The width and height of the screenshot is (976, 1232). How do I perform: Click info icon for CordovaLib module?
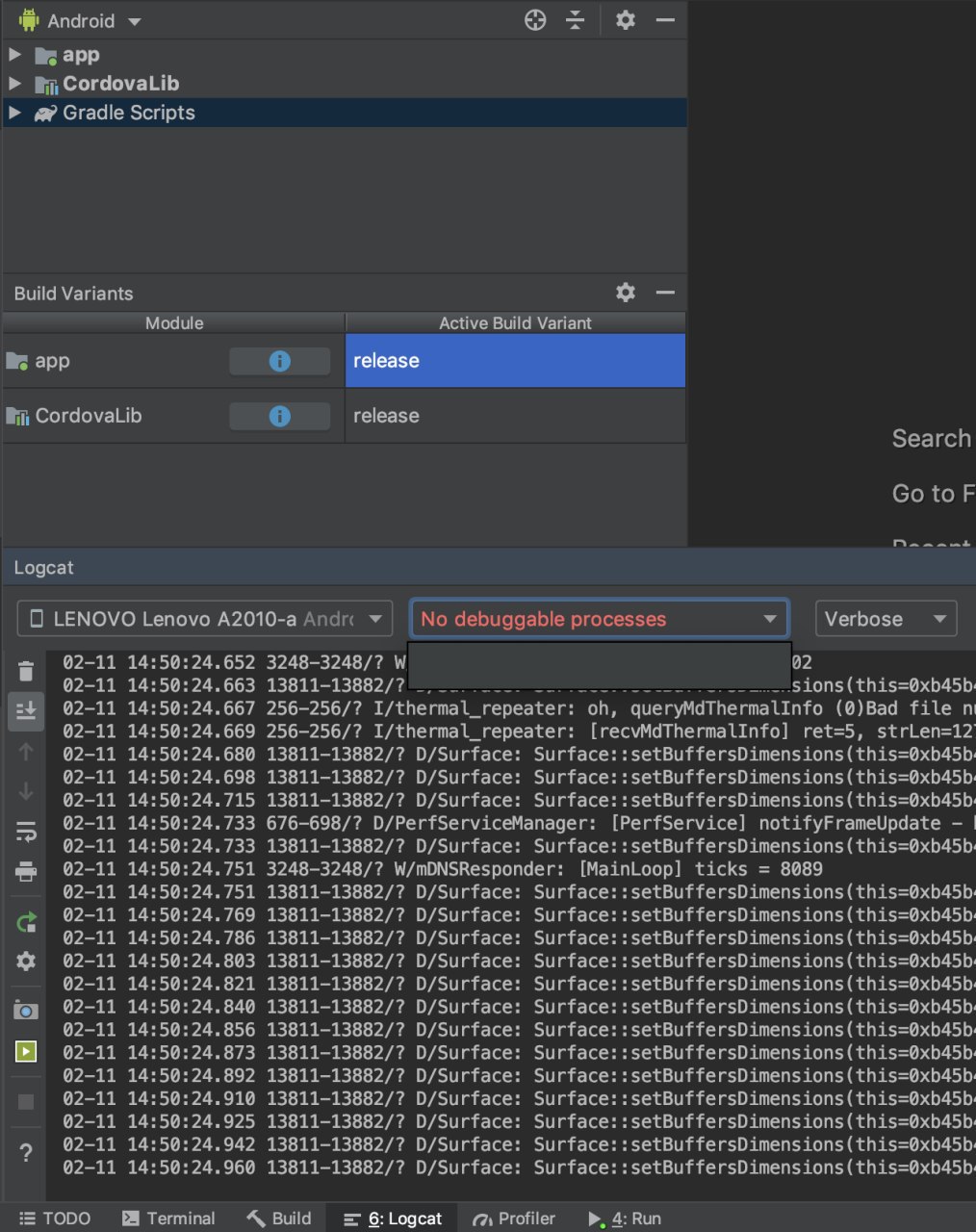[x=279, y=416]
